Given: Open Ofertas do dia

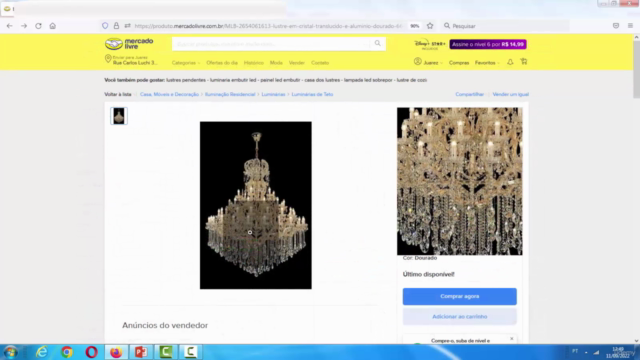Looking at the screenshot, I should [x=222, y=63].
